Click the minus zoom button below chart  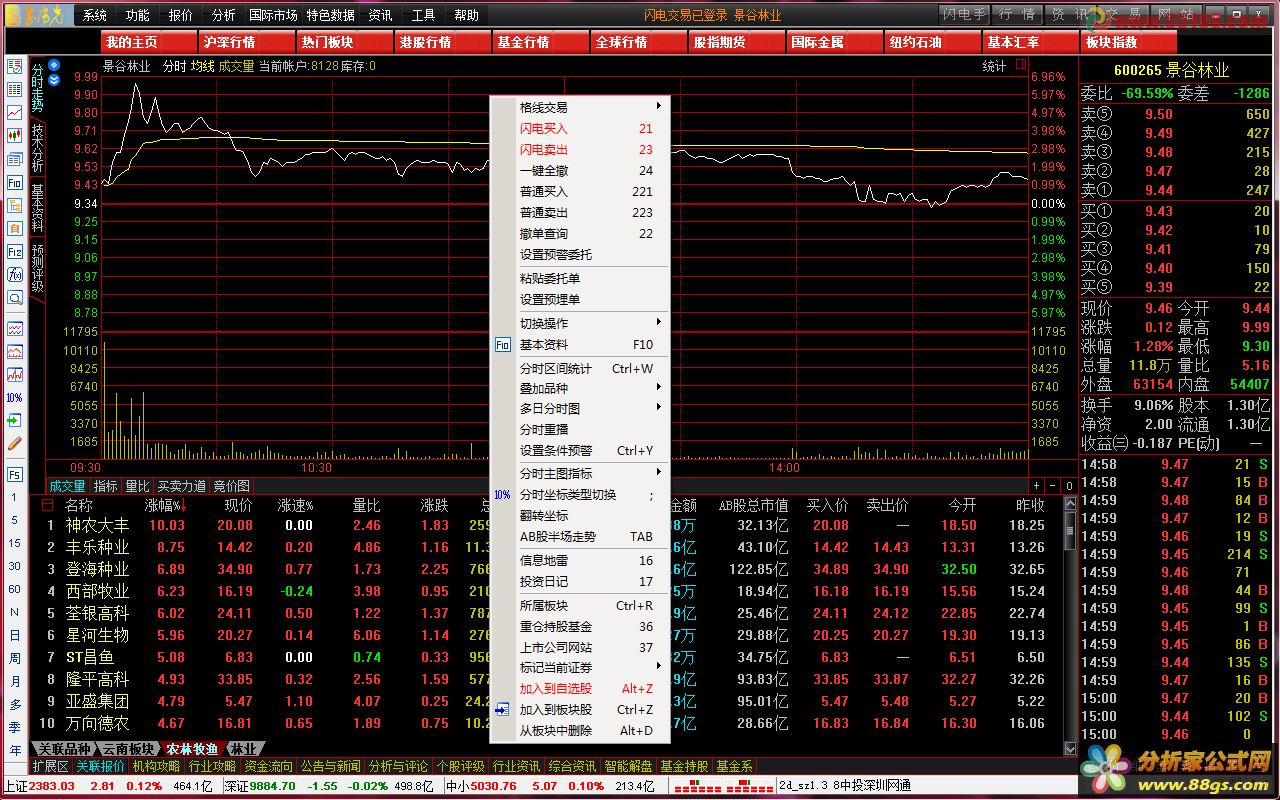pos(1054,486)
